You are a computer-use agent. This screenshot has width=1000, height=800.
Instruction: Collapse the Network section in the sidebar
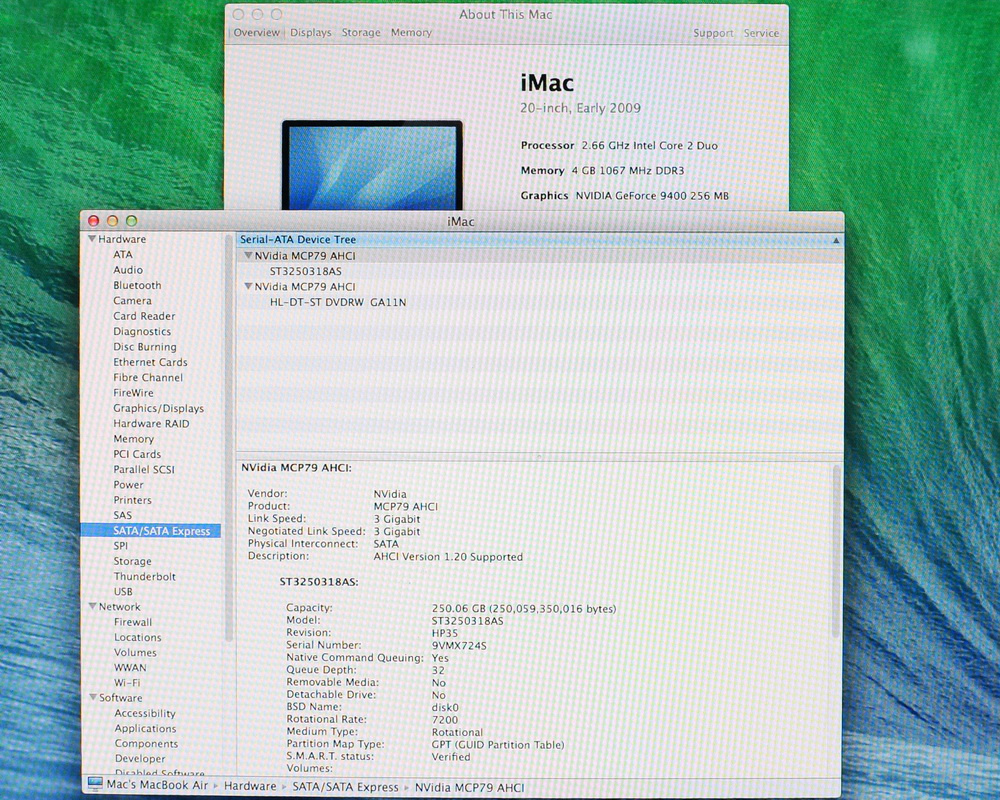92,606
